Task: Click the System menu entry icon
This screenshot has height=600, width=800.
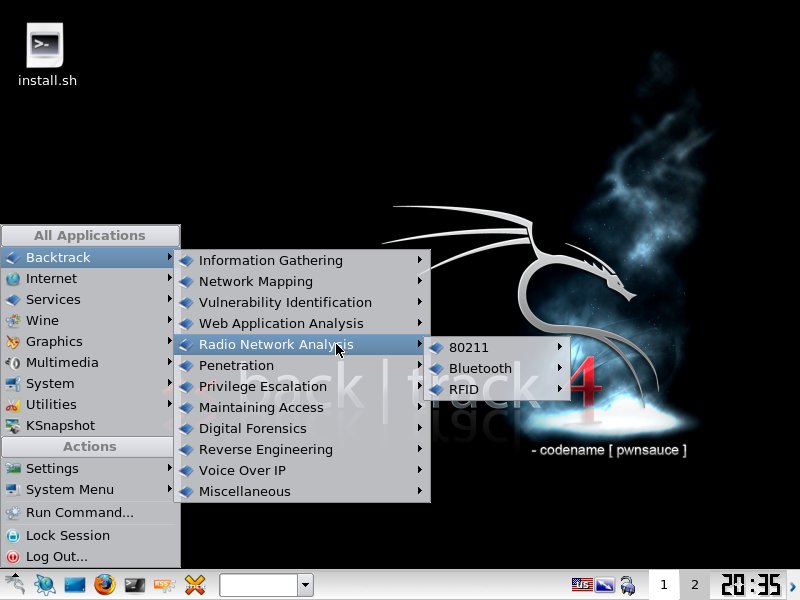Action: point(13,384)
